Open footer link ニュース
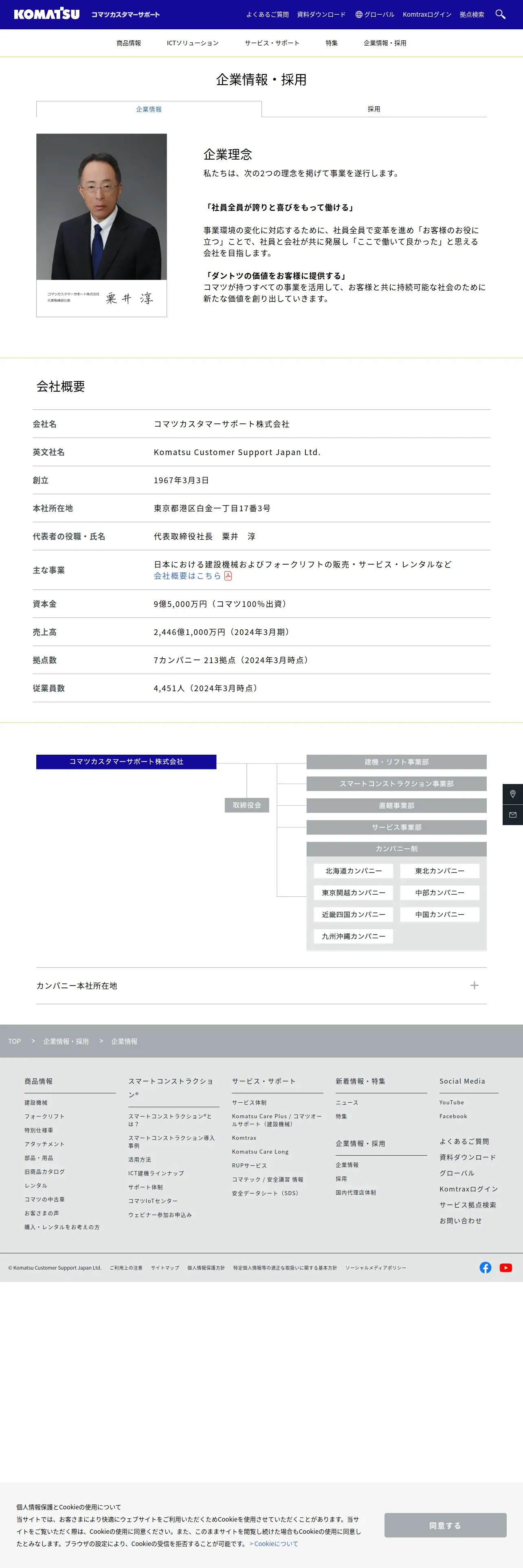 [347, 1102]
